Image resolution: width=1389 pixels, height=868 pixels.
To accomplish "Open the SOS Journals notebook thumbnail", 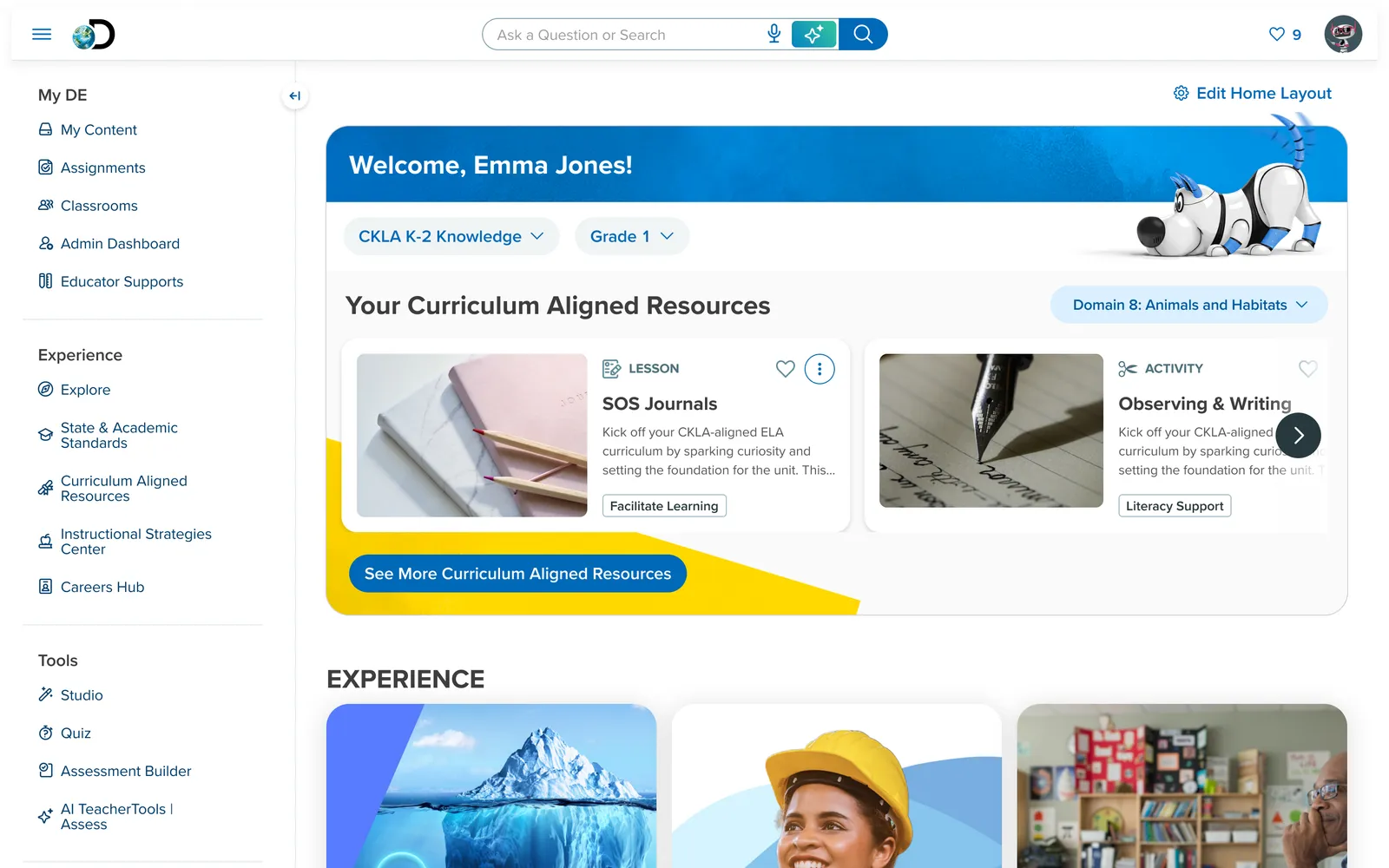I will pos(472,435).
